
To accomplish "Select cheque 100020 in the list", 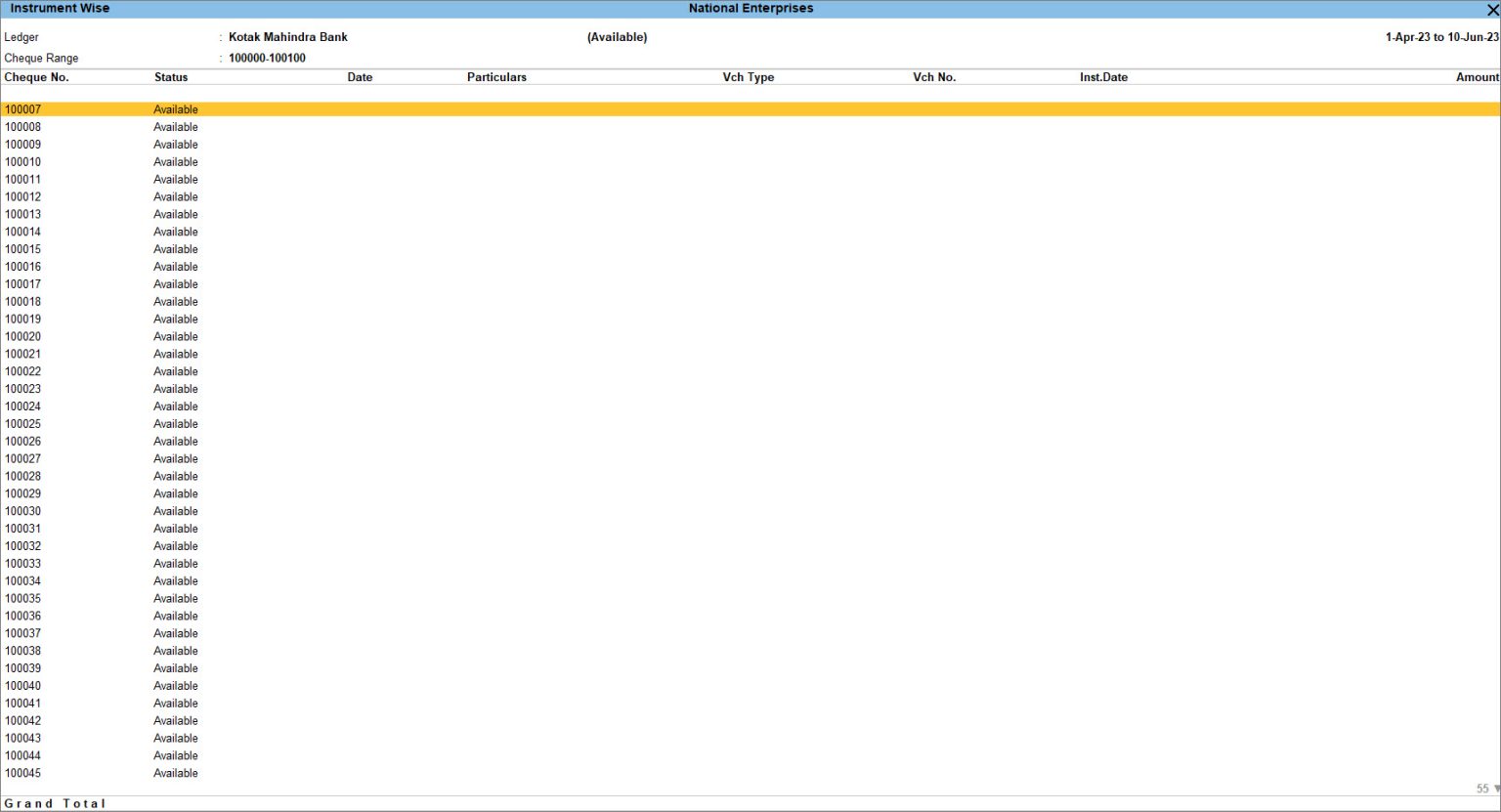I will (x=23, y=337).
